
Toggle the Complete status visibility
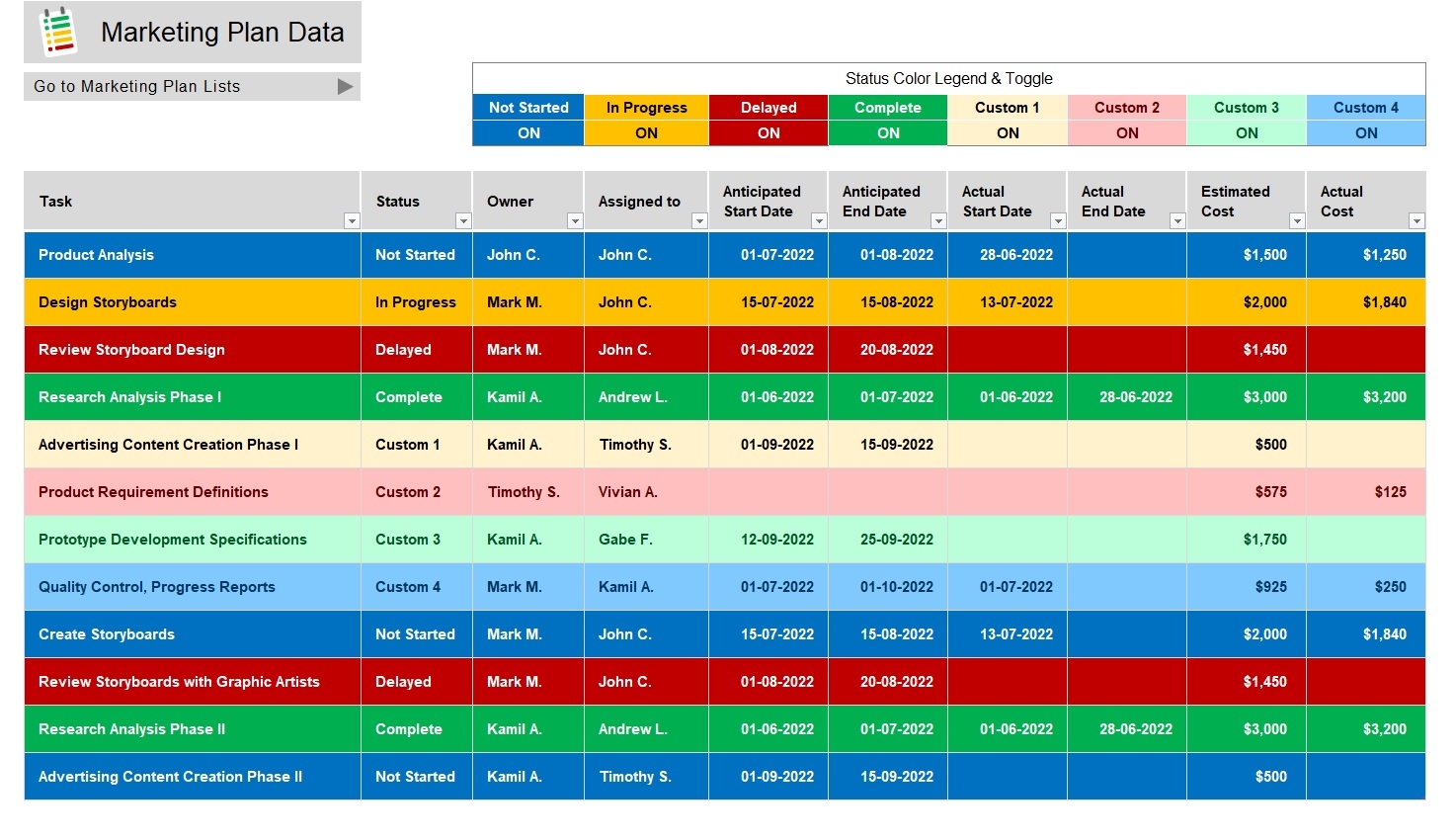tap(887, 132)
